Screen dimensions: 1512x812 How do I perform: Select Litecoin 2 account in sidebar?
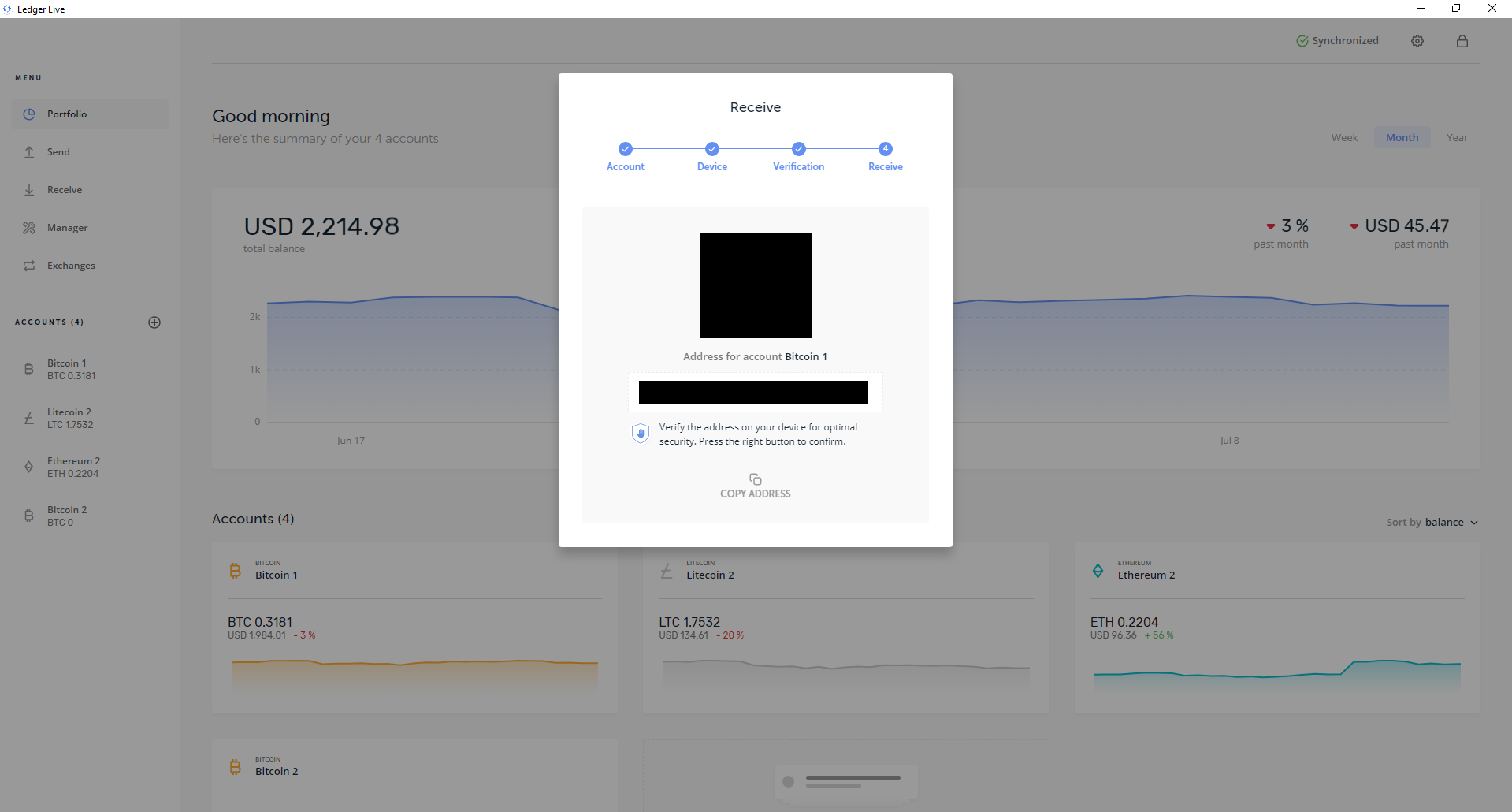tap(89, 419)
